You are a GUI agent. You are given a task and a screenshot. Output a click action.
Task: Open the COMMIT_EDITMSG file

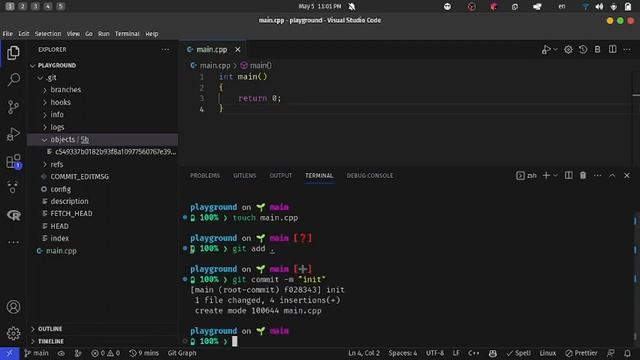(x=80, y=177)
